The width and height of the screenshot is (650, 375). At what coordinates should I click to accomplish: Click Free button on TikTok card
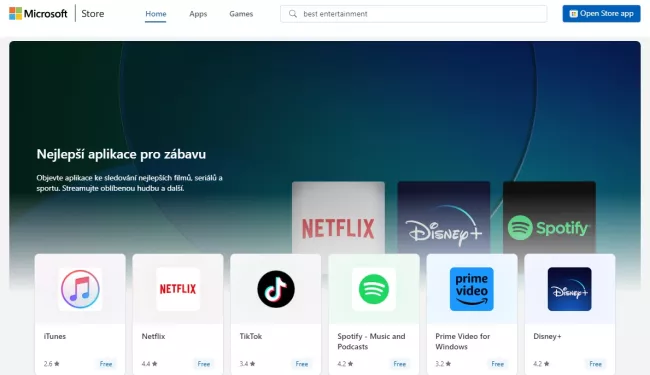(x=302, y=364)
